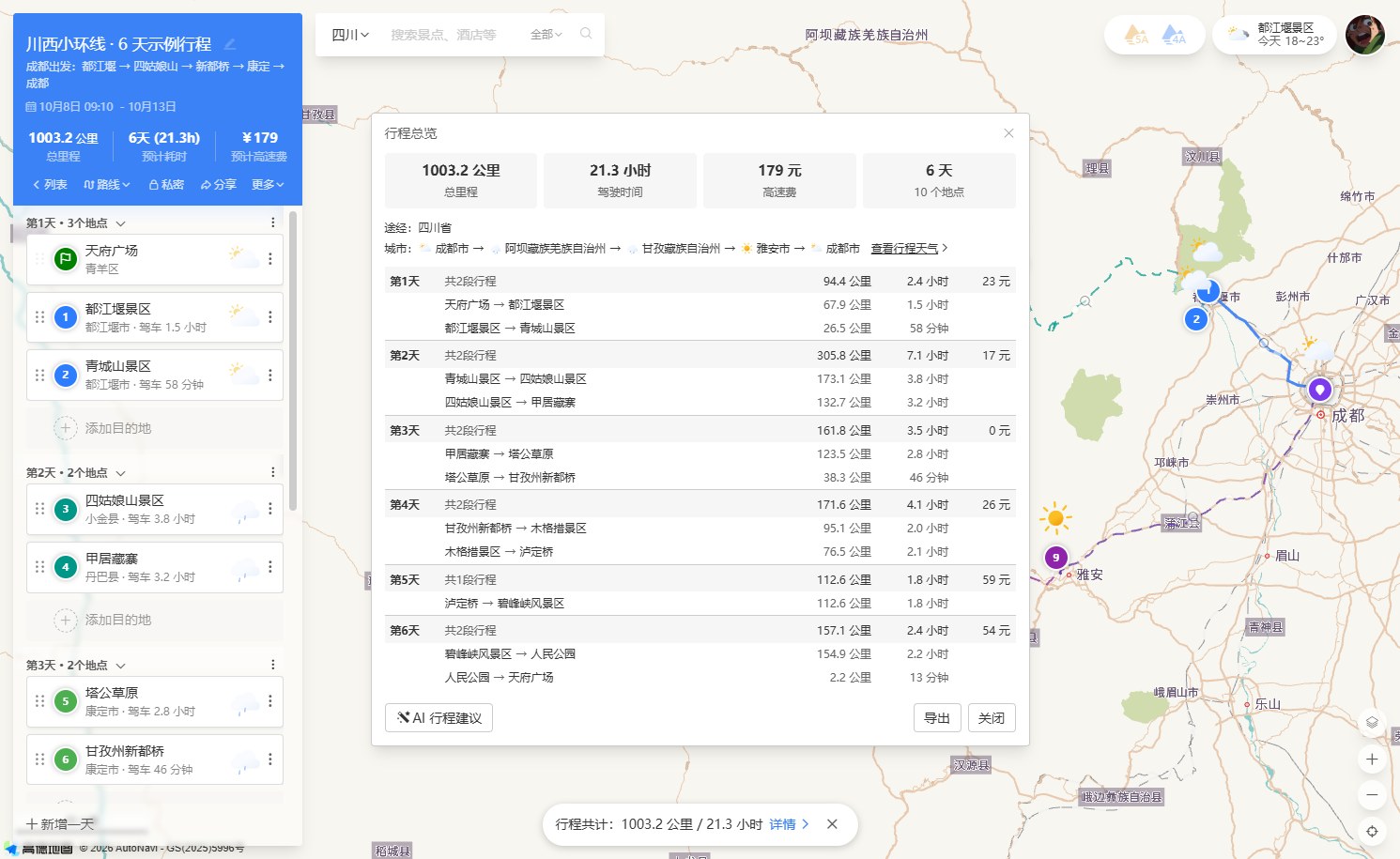The image size is (1400, 859).
Task: Click map marker number 9 near 雅安
Action: click(1055, 558)
